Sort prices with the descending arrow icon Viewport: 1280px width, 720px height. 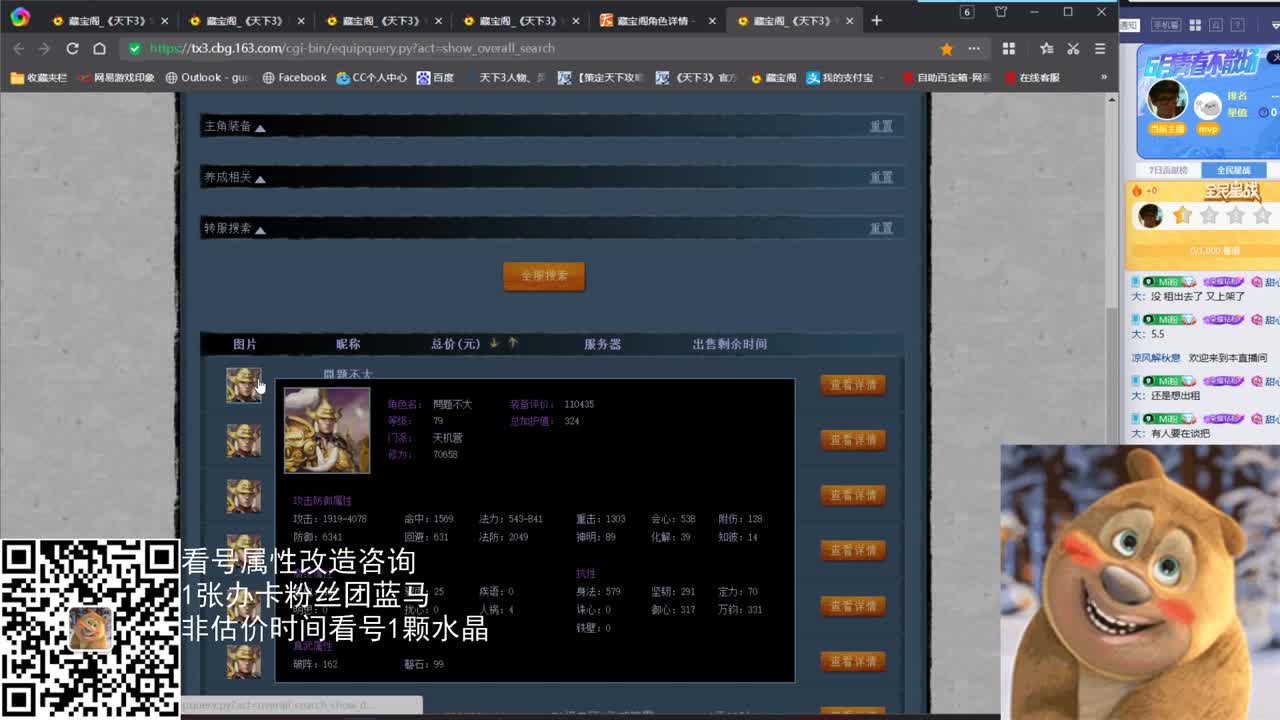pos(493,343)
